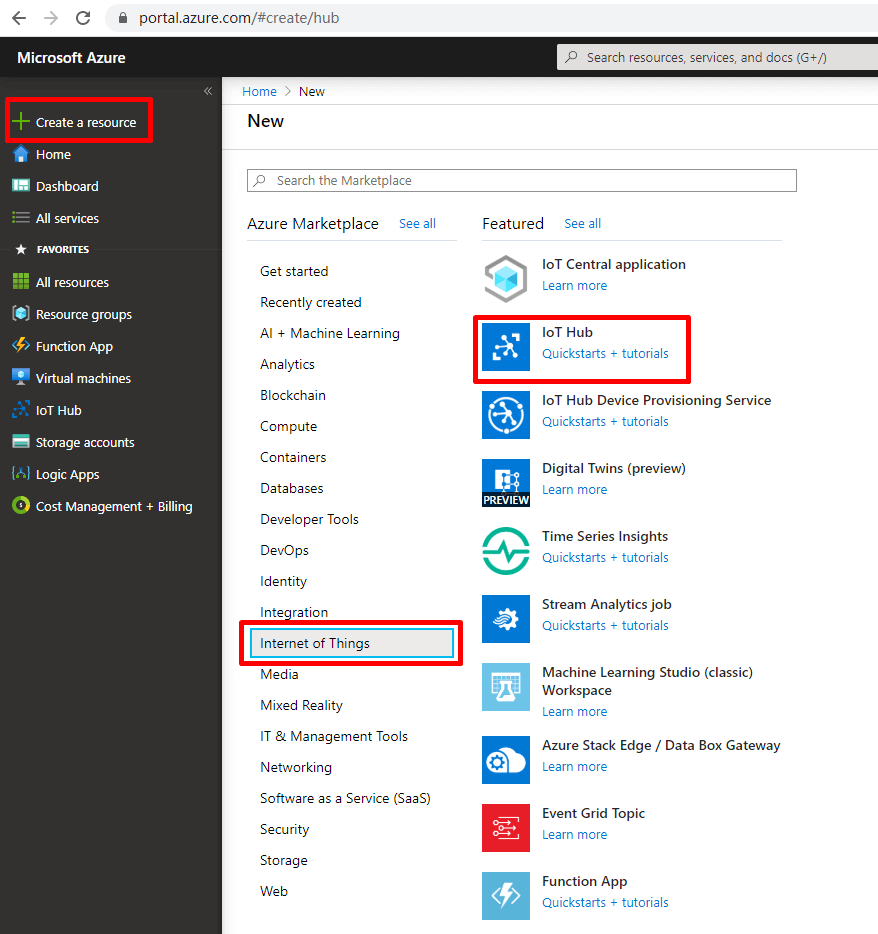Click the IoT Hub Device Provisioning Service icon
Viewport: 878px width, 934px height.
click(x=506, y=415)
